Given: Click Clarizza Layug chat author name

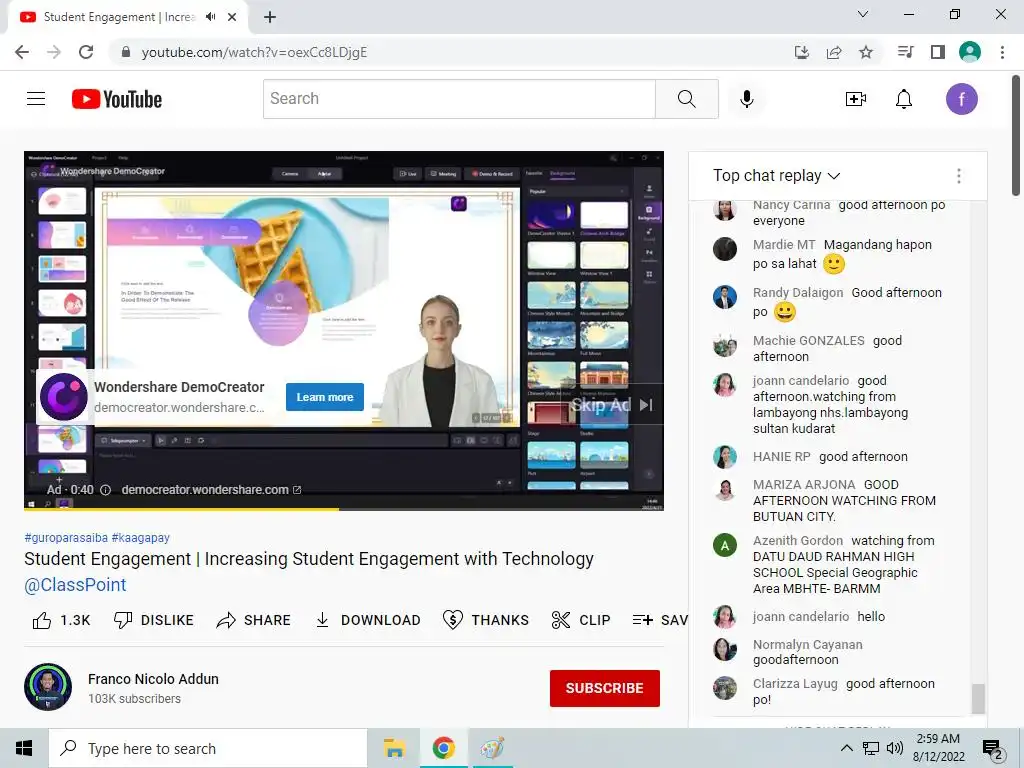Looking at the screenshot, I should point(795,683).
